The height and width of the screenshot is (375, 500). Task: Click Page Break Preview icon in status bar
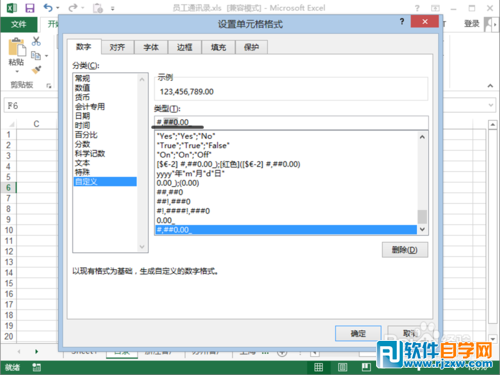pyautogui.click(x=366, y=367)
